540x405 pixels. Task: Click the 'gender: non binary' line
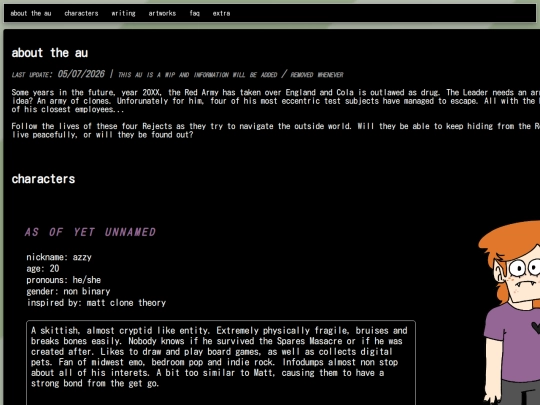point(68,291)
